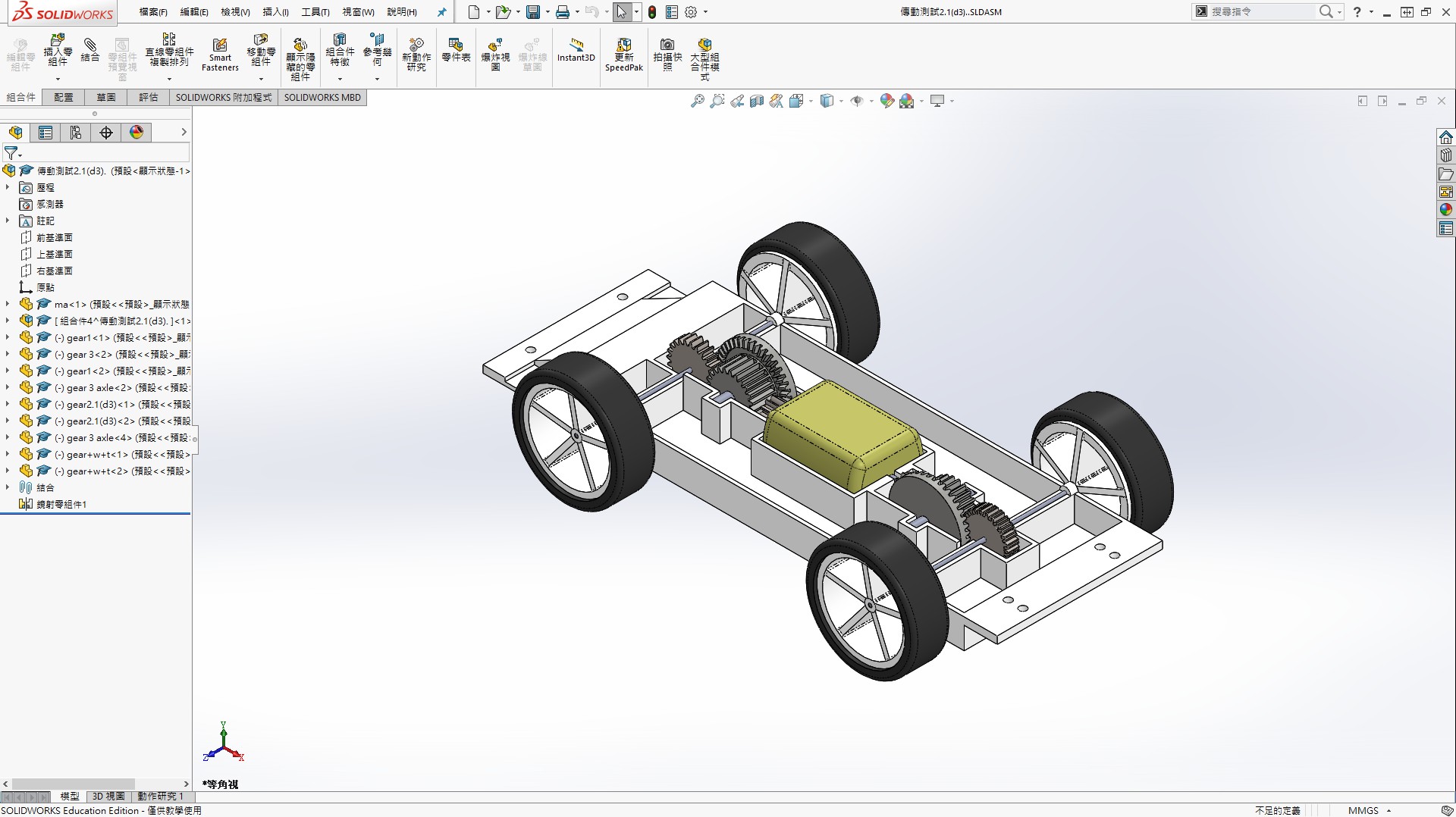Viewport: 1456px width, 817px height.
Task: Open the 檔案(F) File menu
Action: [x=153, y=12]
